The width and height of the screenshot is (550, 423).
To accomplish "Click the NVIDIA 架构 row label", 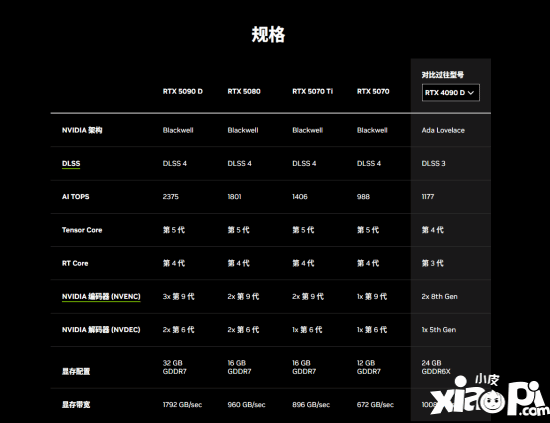I will point(82,130).
